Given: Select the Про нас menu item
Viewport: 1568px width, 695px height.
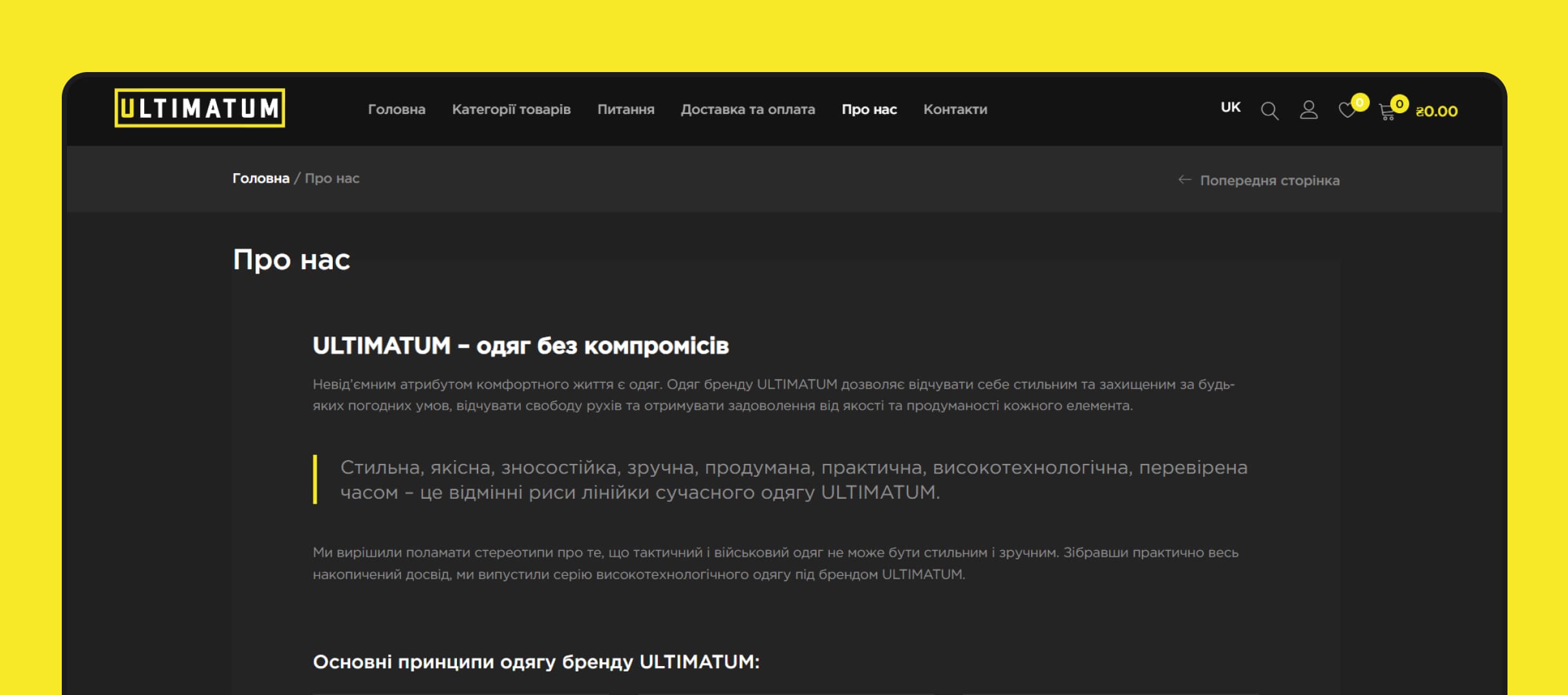Looking at the screenshot, I should tap(869, 109).
